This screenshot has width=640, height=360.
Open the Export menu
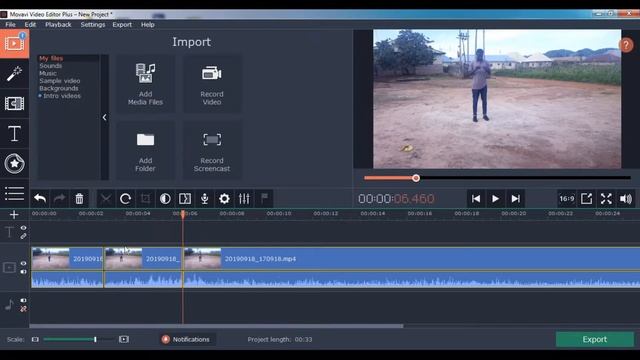[122, 24]
